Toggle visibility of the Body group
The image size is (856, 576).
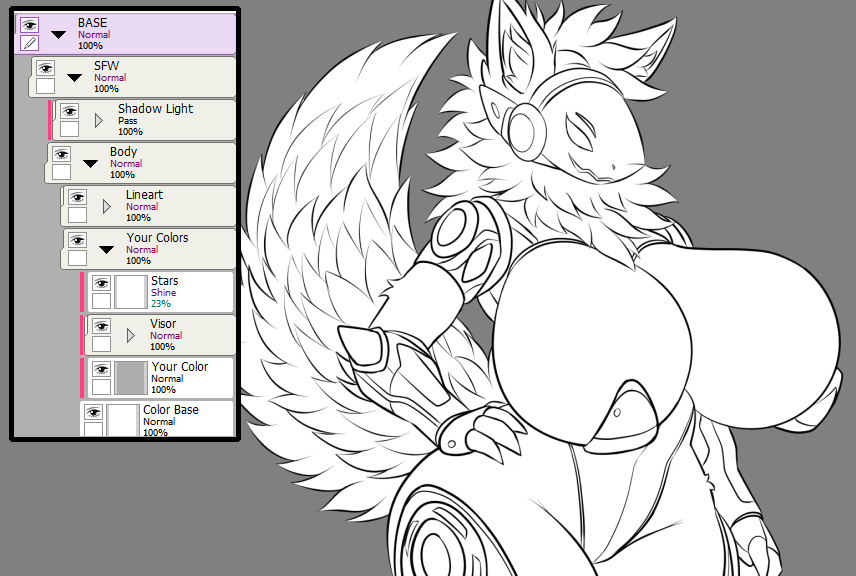tap(61, 155)
